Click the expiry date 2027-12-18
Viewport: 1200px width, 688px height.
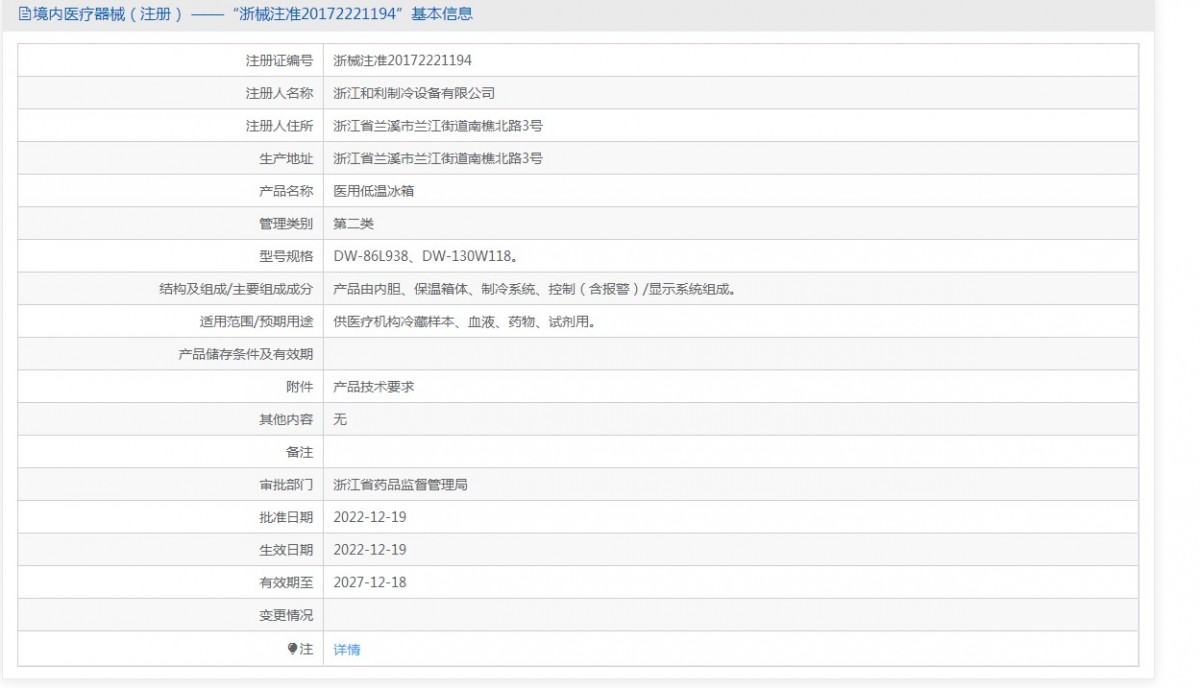point(370,583)
